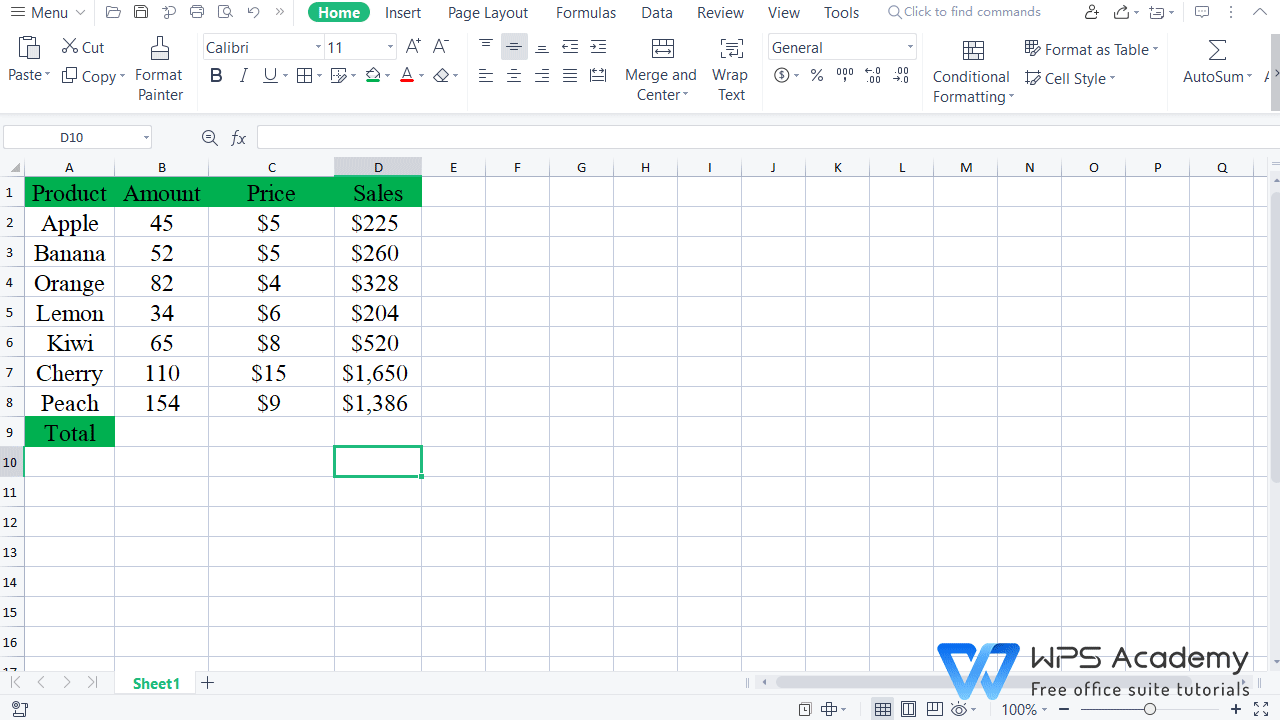
Task: Click the Save icon
Action: (x=140, y=12)
